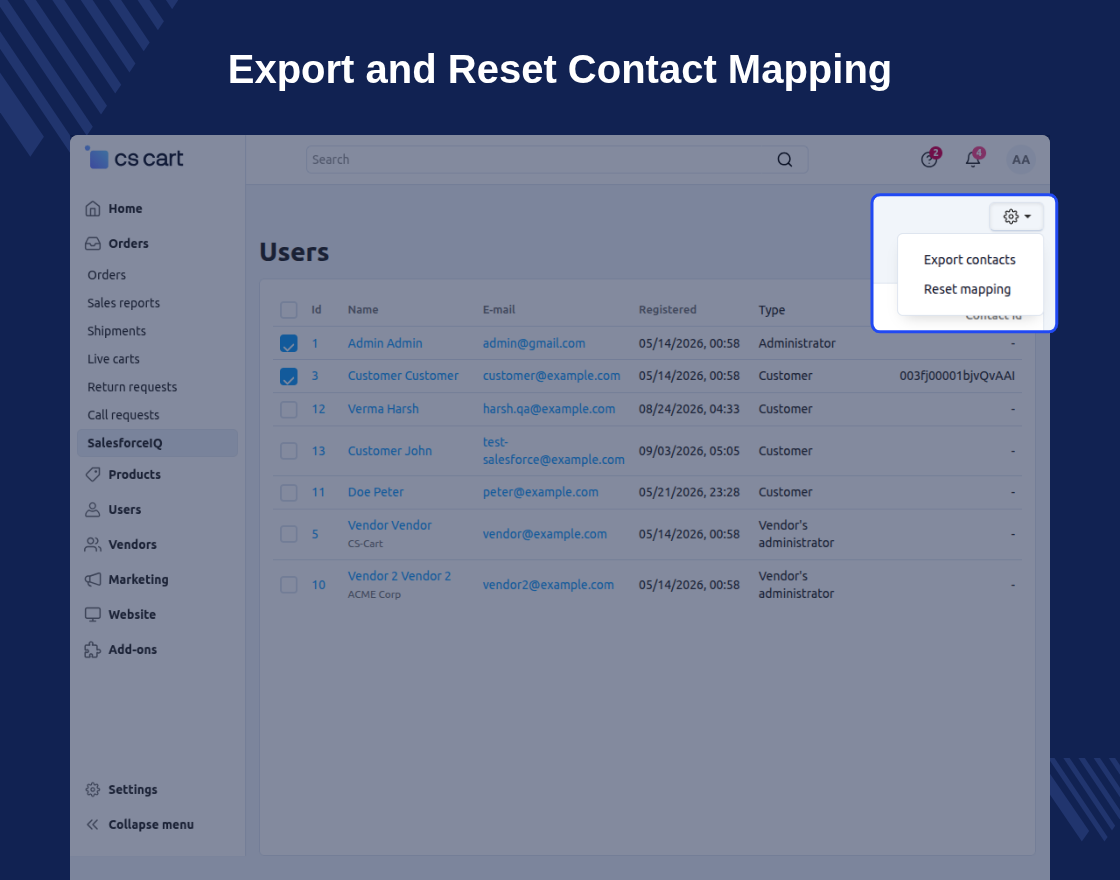Click the test-salesforce@example.com email link
Image resolution: width=1120 pixels, height=880 pixels.
[x=554, y=451]
